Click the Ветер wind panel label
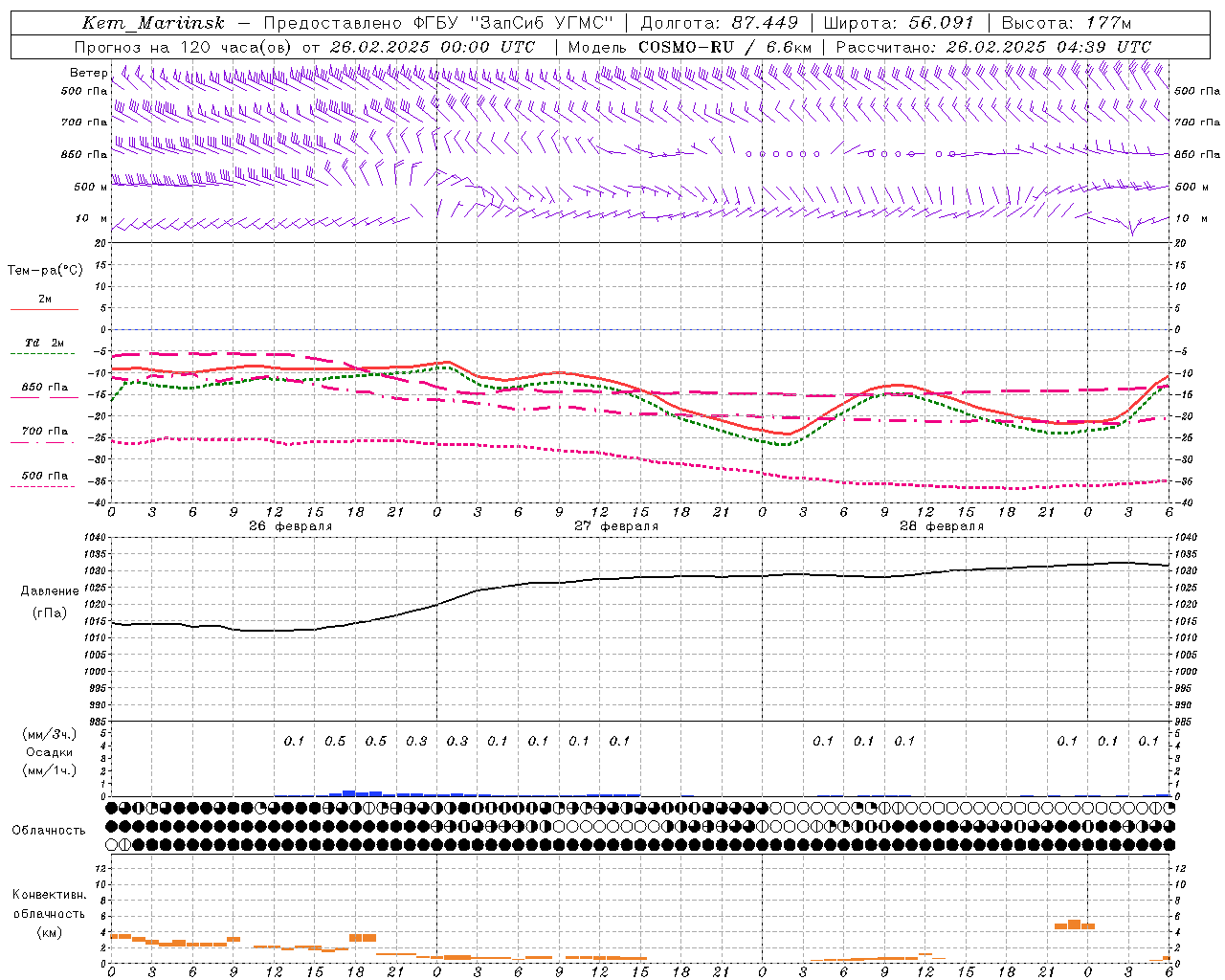 coord(89,73)
